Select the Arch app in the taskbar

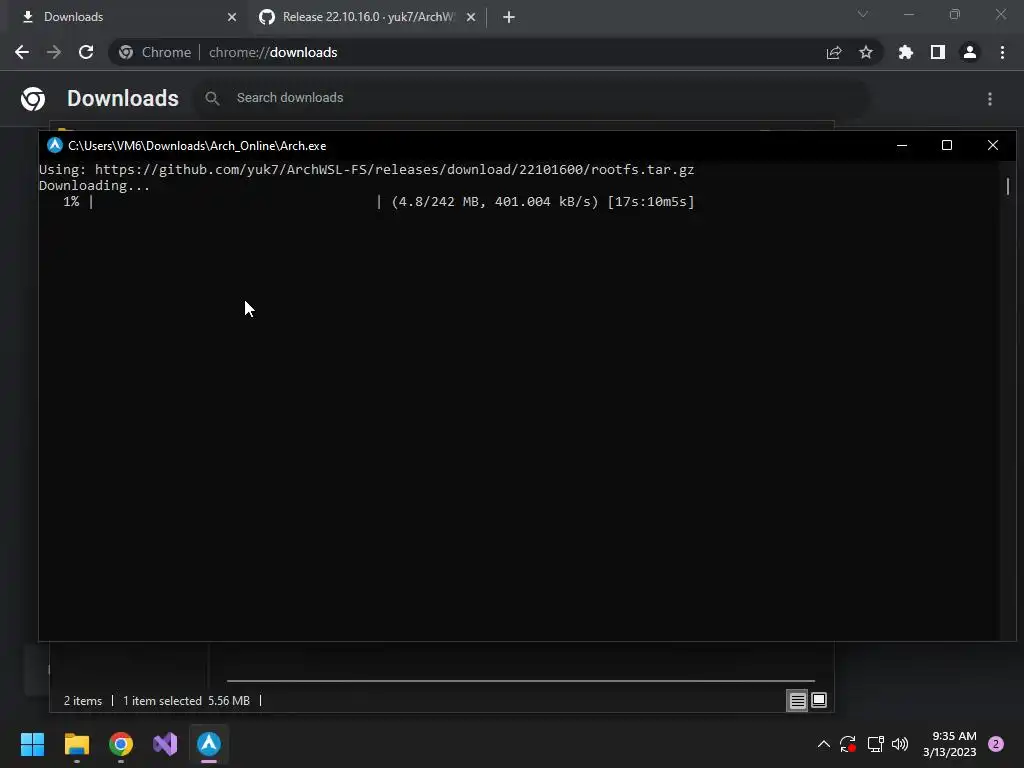[x=209, y=744]
